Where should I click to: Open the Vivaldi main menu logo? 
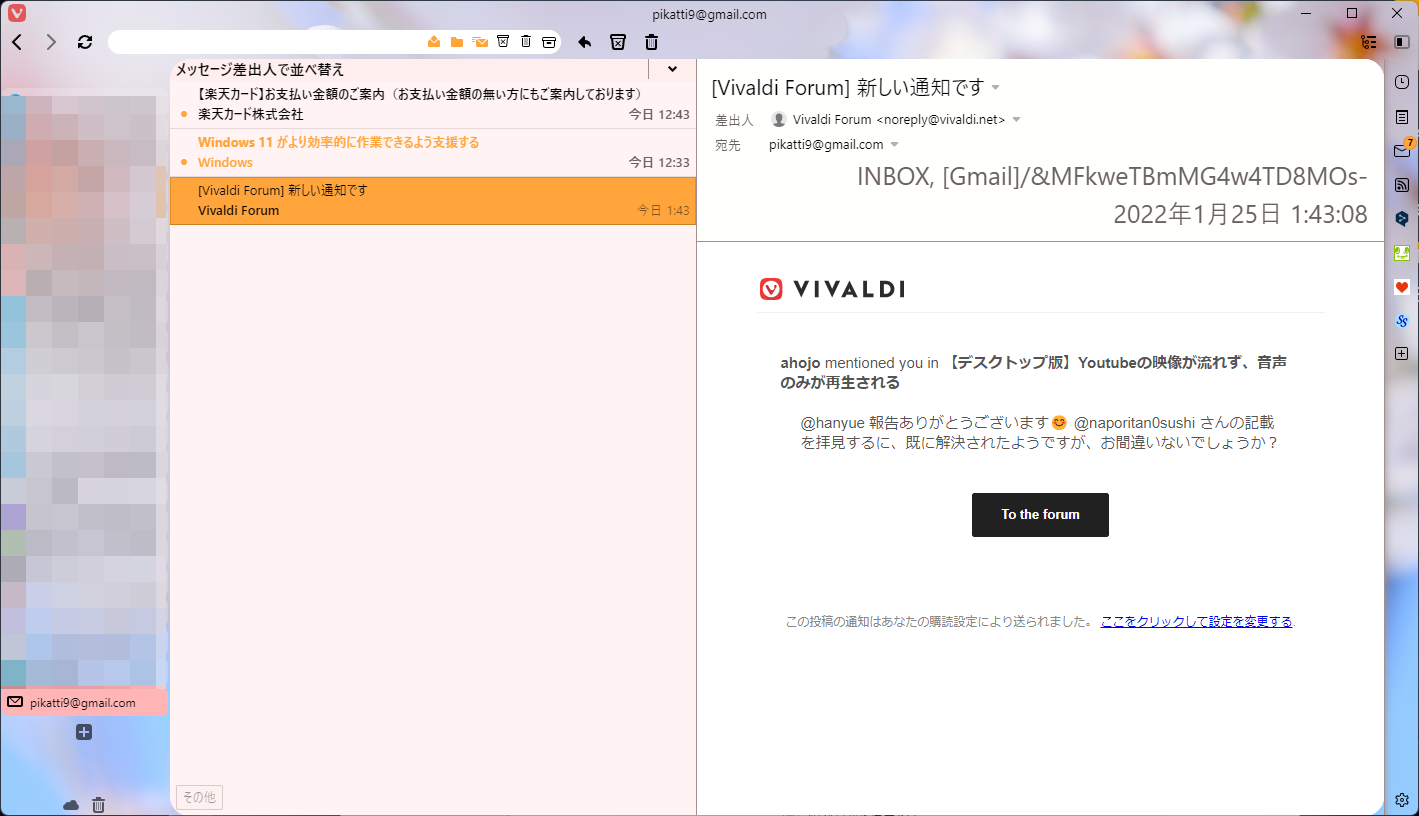pos(17,14)
